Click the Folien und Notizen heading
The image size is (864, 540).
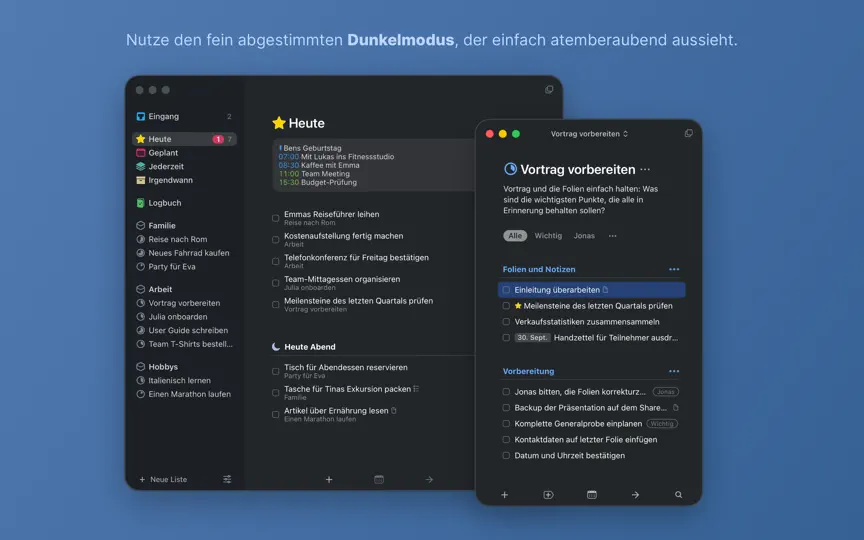pyautogui.click(x=539, y=269)
